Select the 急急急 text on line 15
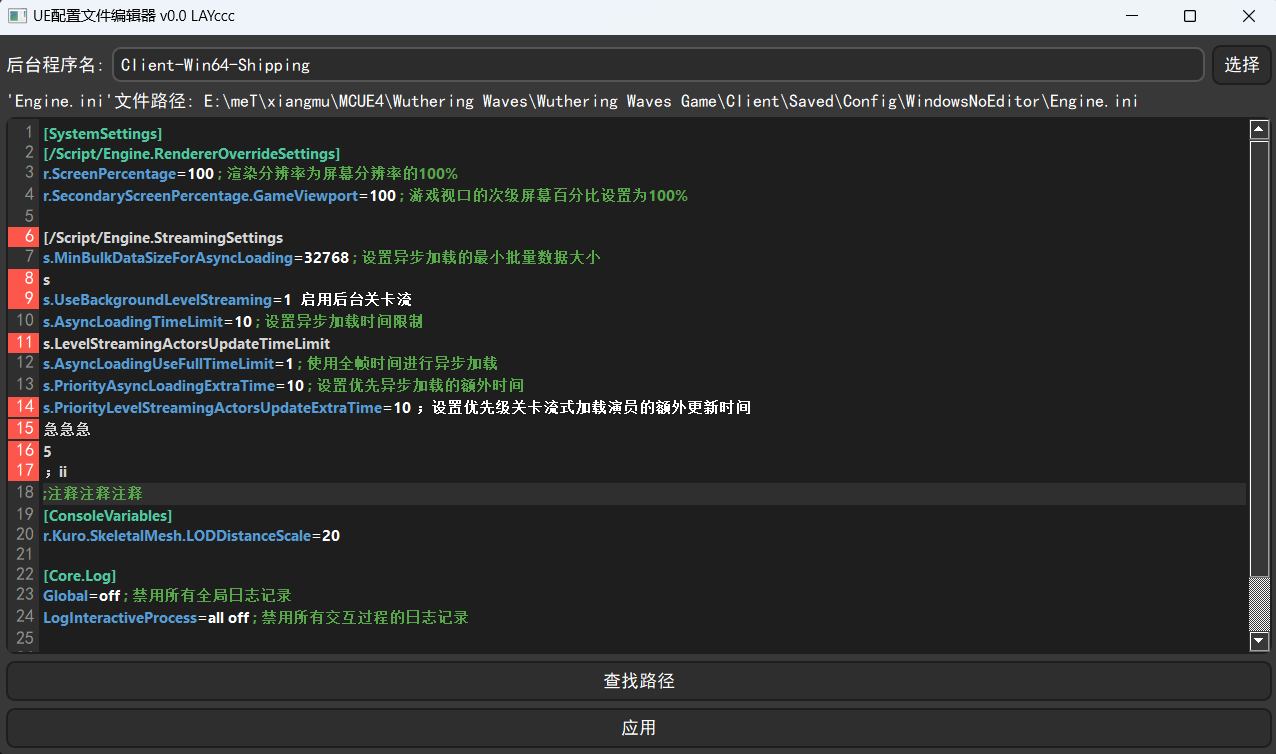The width and height of the screenshot is (1276, 754). tap(66, 429)
